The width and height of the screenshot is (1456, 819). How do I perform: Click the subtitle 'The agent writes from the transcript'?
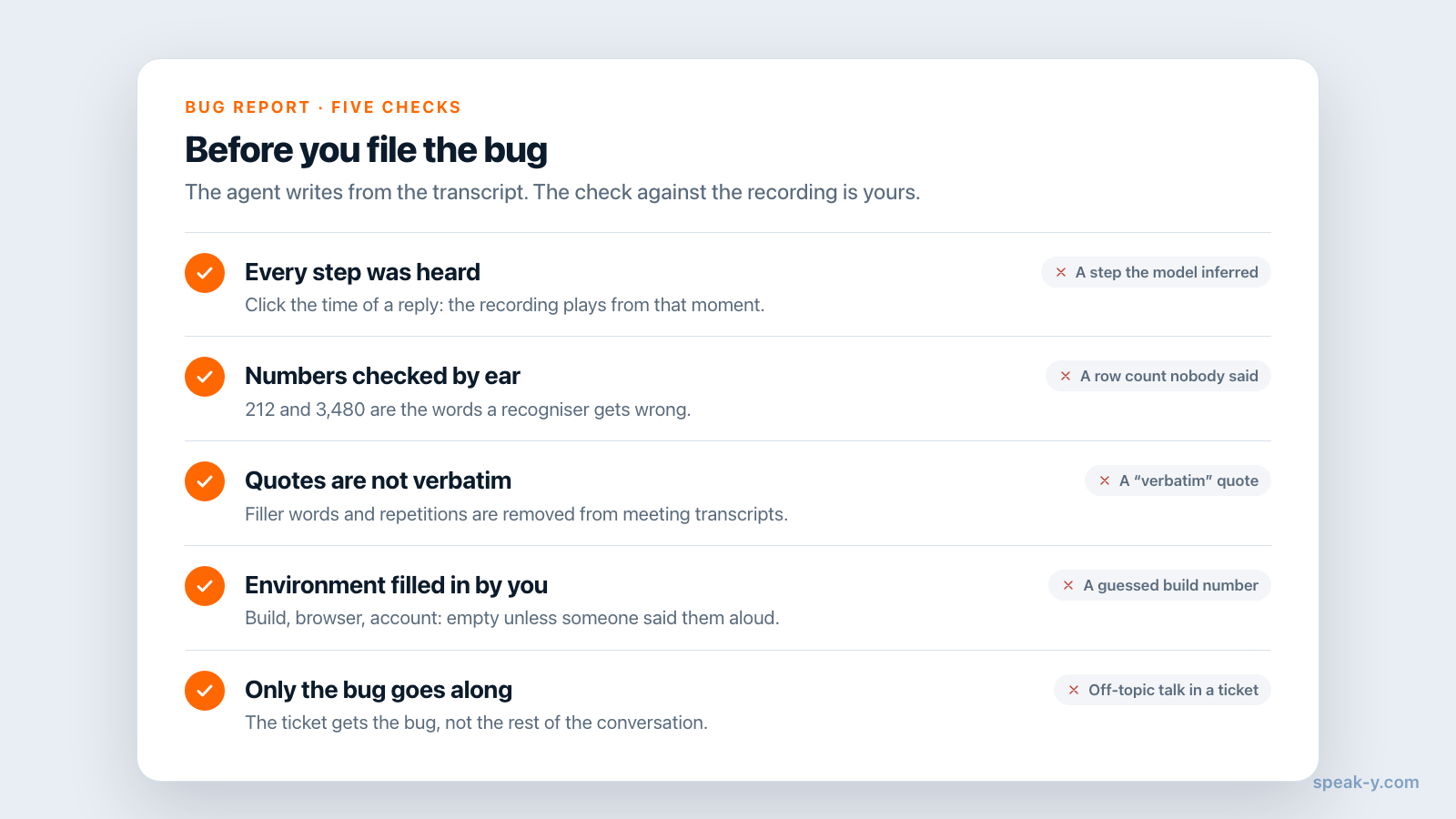(x=552, y=192)
